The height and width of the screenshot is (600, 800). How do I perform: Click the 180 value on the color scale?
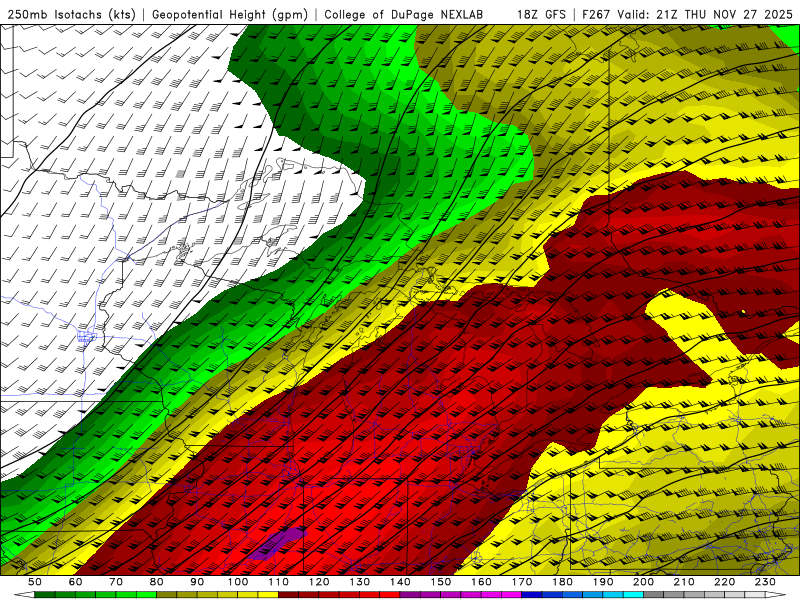[562, 582]
